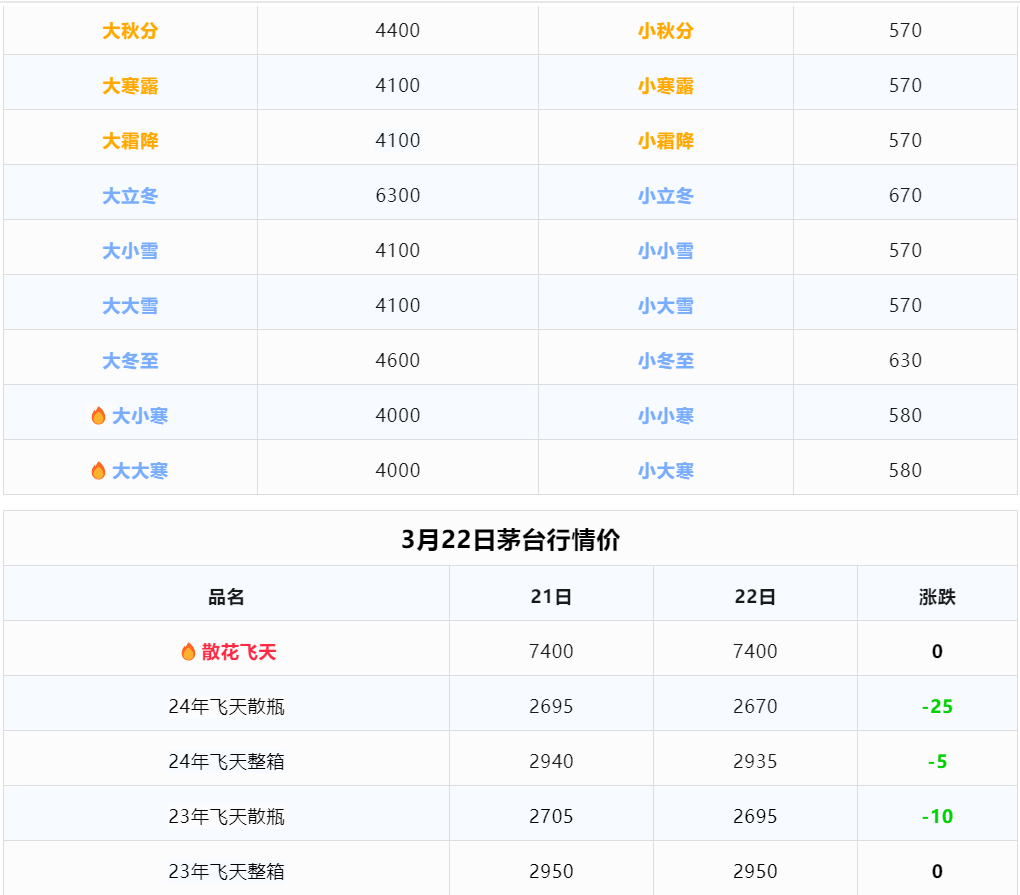Click the 涨跌 column header
This screenshot has height=895, width=1020.
coord(937,597)
